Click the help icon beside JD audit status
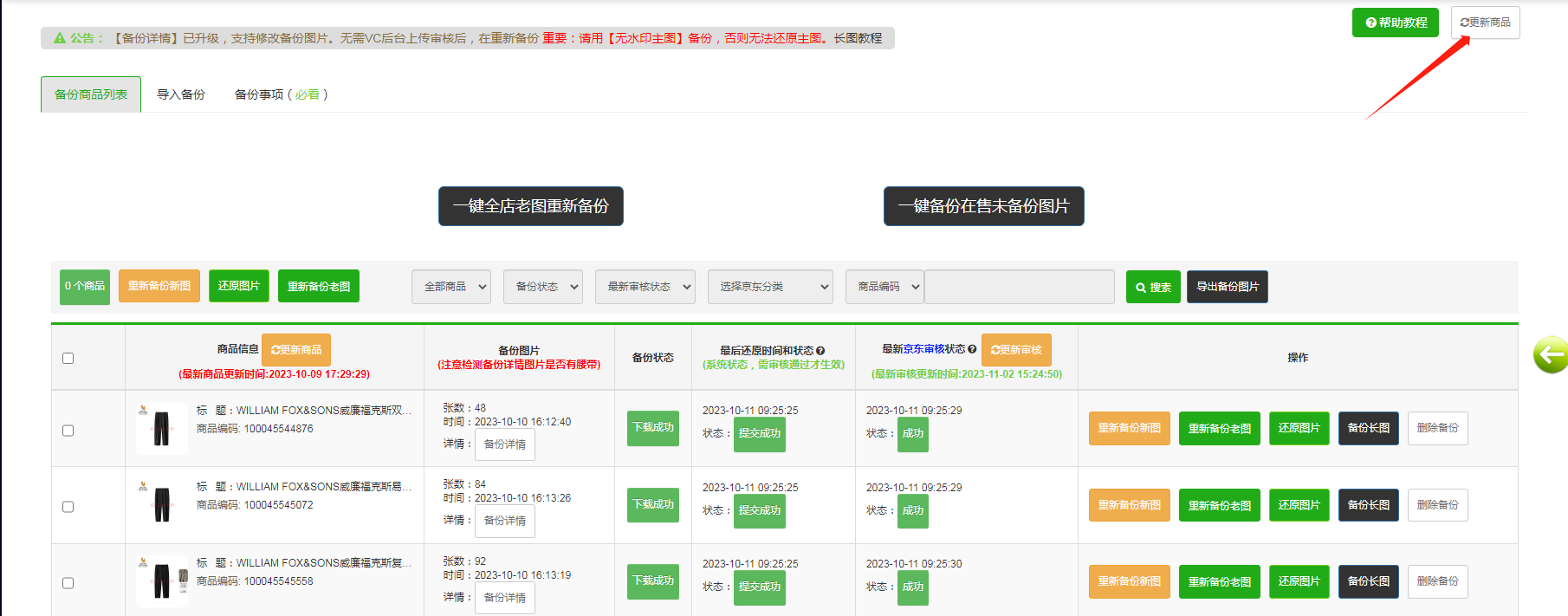The height and width of the screenshot is (616, 1568). coord(972,349)
